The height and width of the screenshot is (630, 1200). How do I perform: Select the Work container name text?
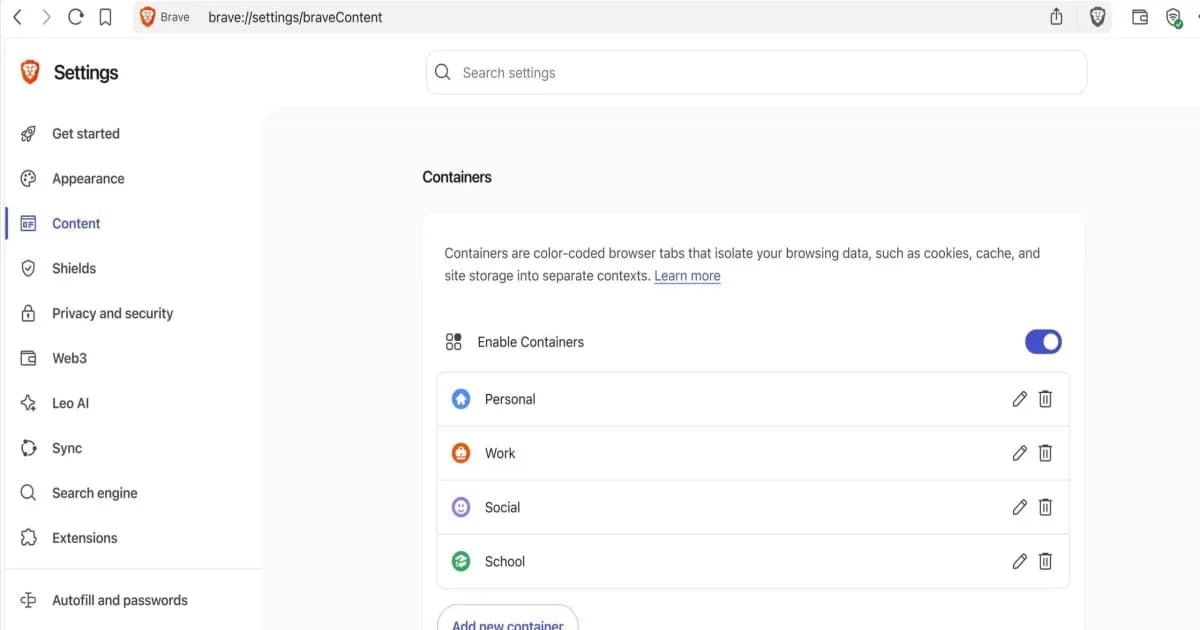point(500,453)
